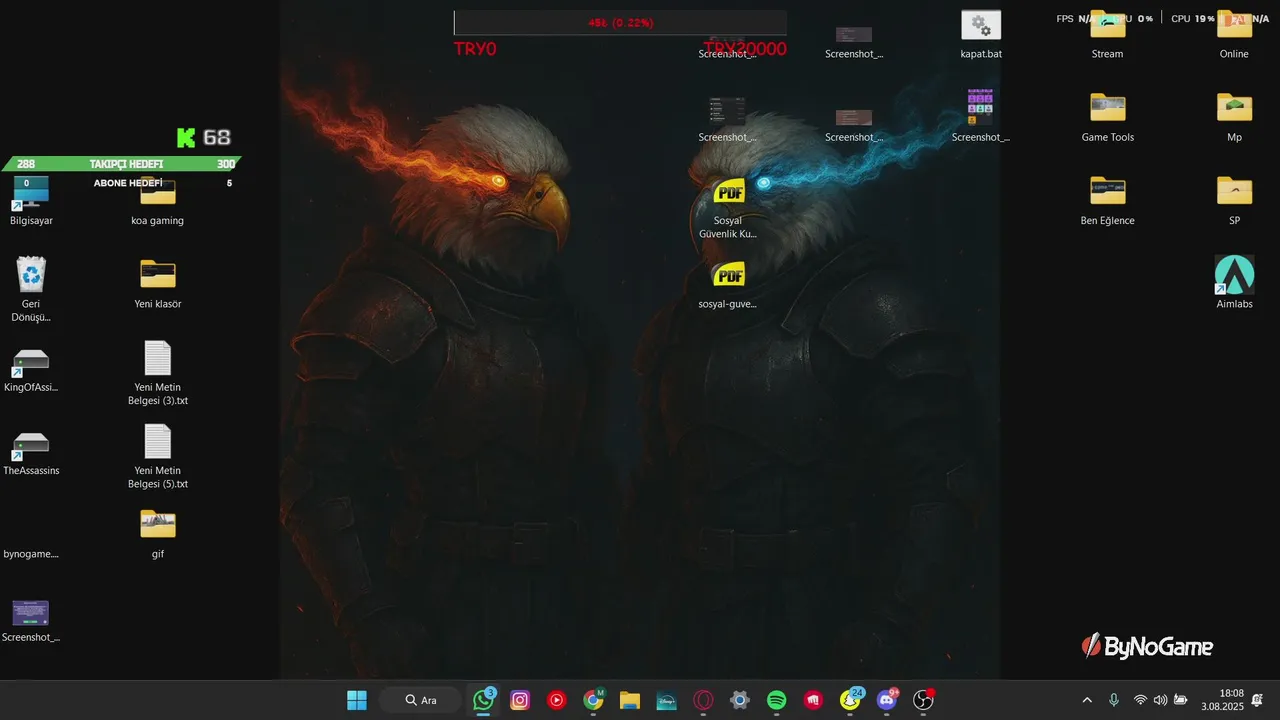This screenshot has width=1280, height=720.
Task: Select the gif folder
Action: pyautogui.click(x=158, y=534)
